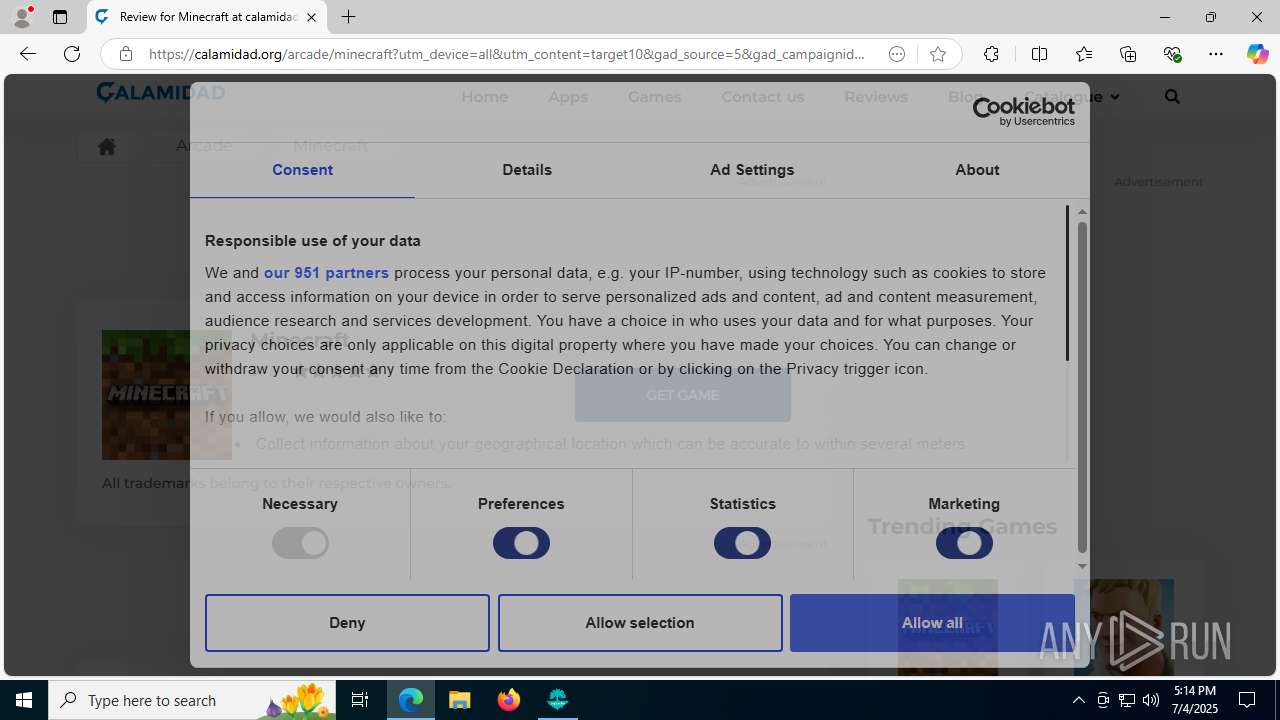The width and height of the screenshot is (1280, 720).
Task: Click the taskbar clock showing 5:14 PM
Action: pyautogui.click(x=1195, y=700)
